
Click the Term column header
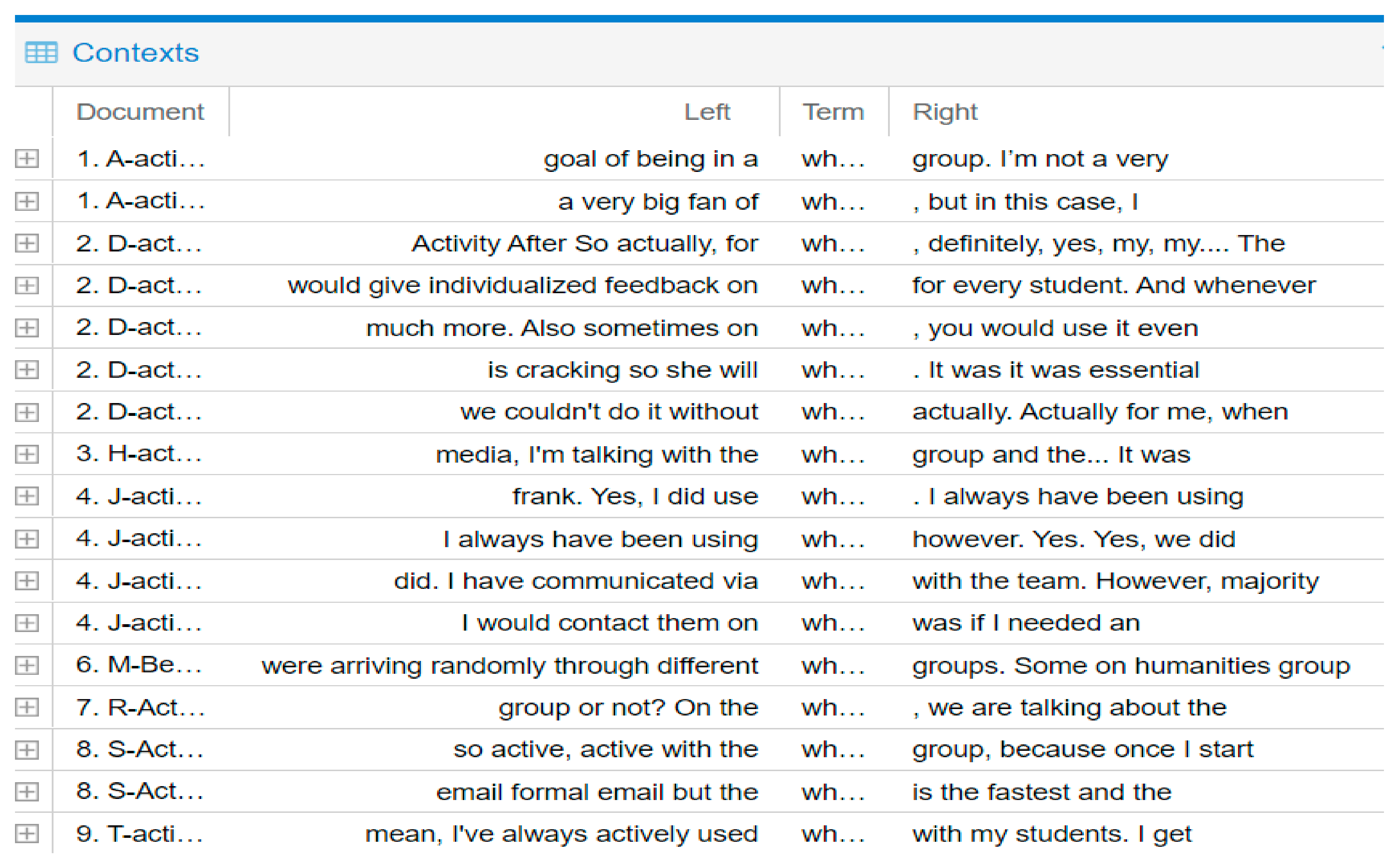coord(832,112)
